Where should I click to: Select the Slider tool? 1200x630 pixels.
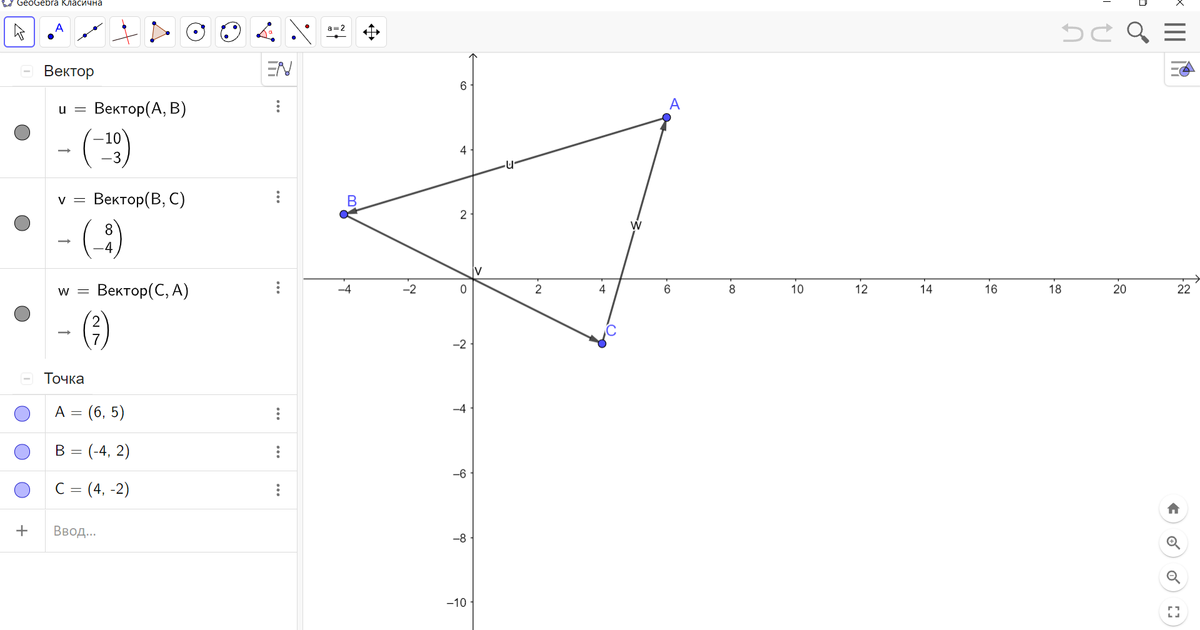pos(334,31)
